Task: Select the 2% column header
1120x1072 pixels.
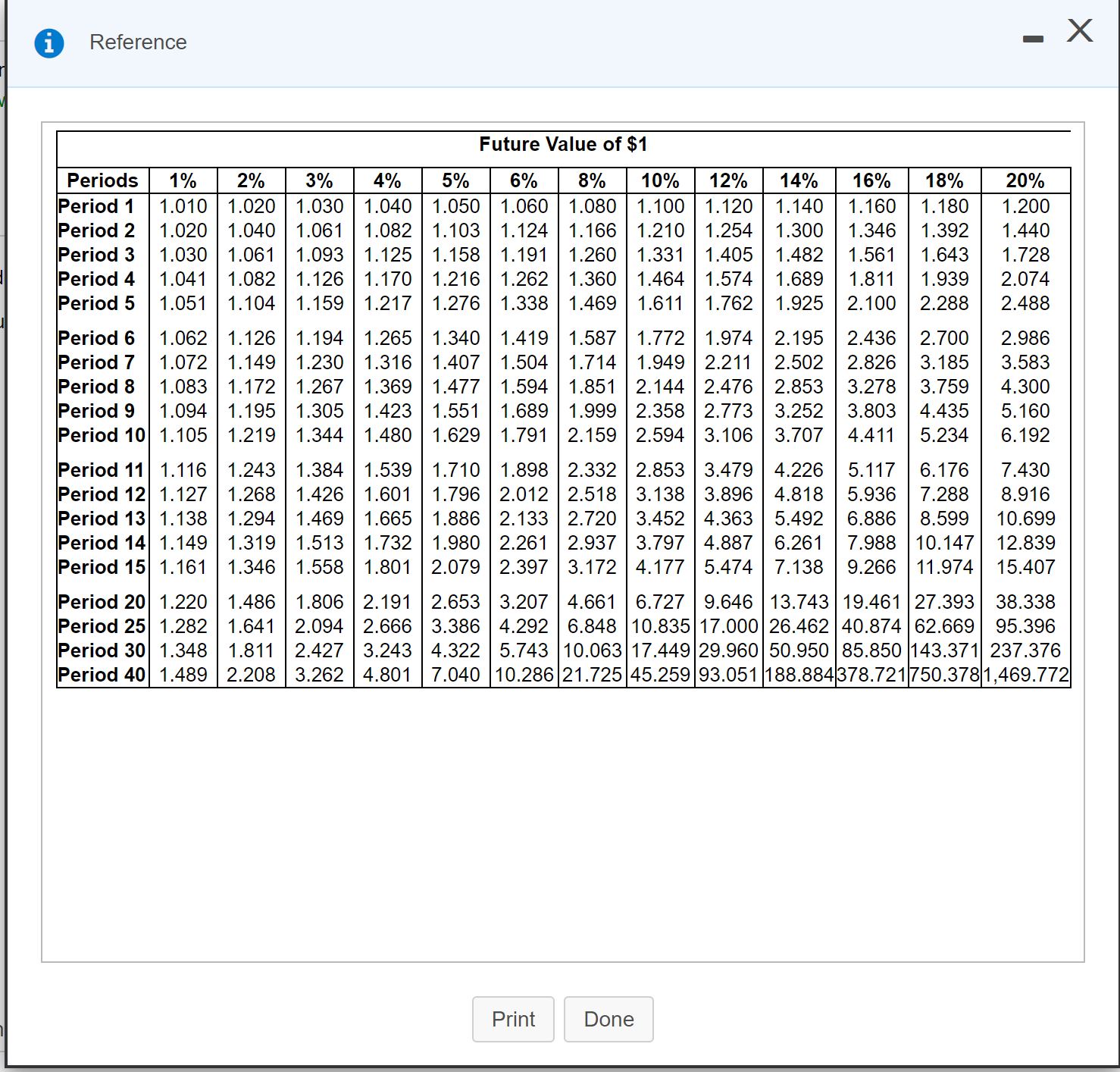Action: coord(251,180)
